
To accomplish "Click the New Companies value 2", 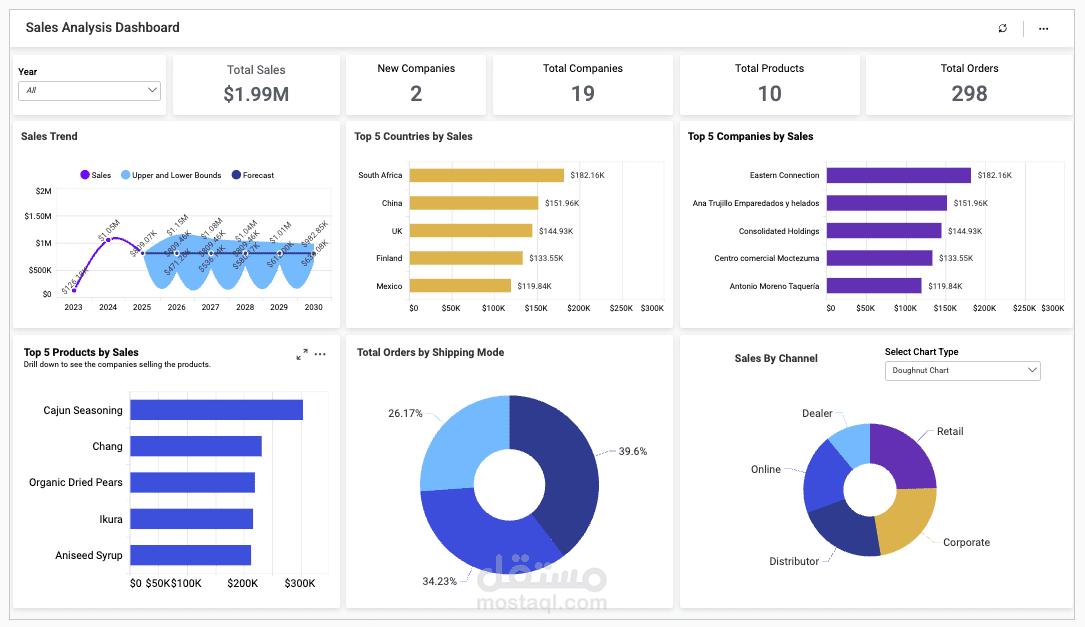I will pos(416,93).
